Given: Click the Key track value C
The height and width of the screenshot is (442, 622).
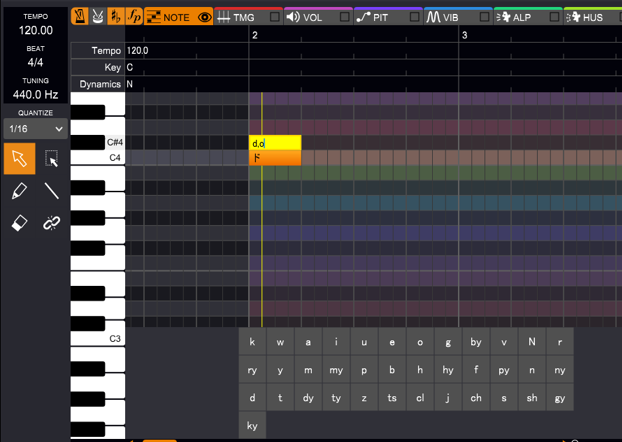Looking at the screenshot, I should pos(130,67).
